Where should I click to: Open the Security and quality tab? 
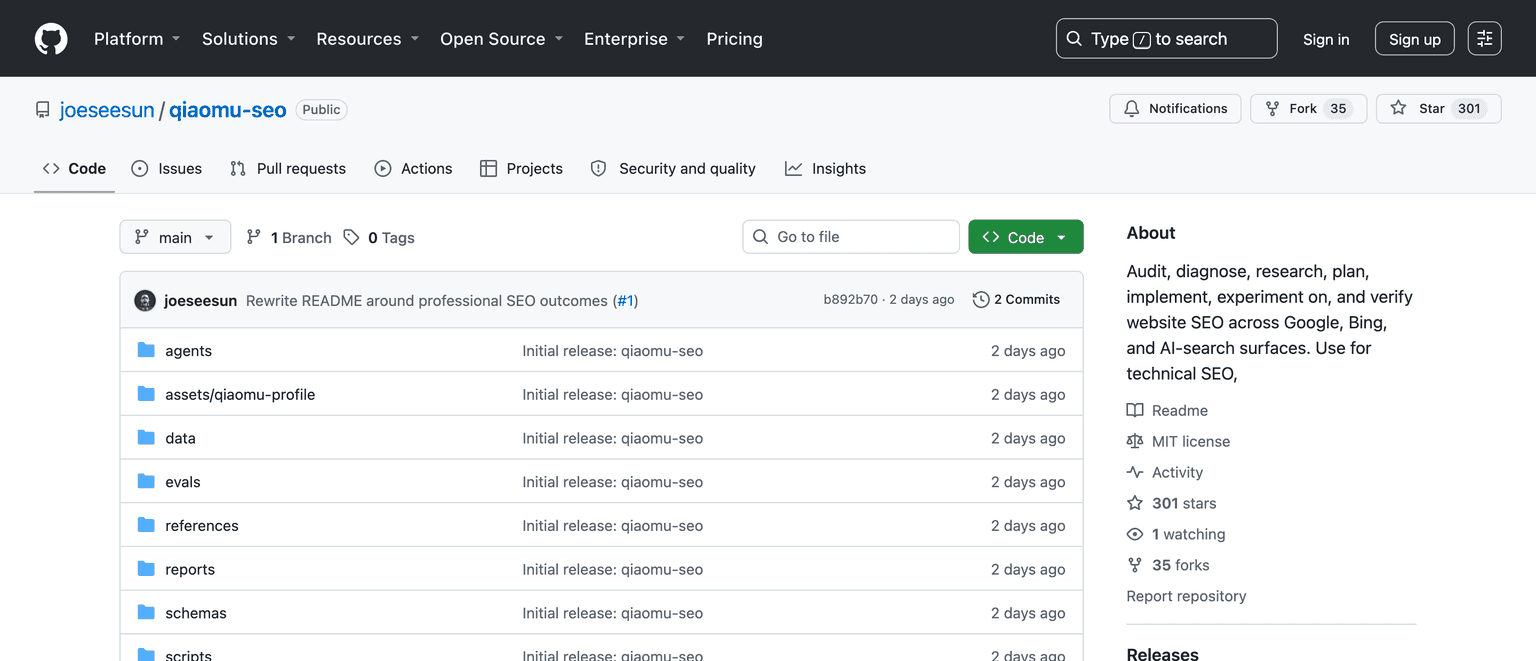pos(673,169)
